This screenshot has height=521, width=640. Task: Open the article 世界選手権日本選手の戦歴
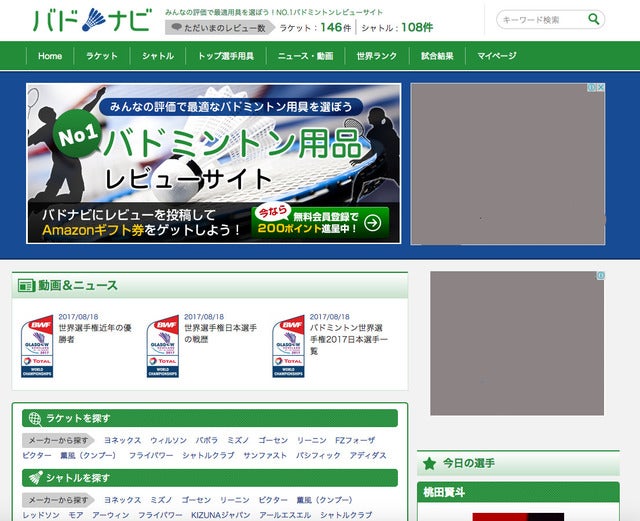point(220,334)
